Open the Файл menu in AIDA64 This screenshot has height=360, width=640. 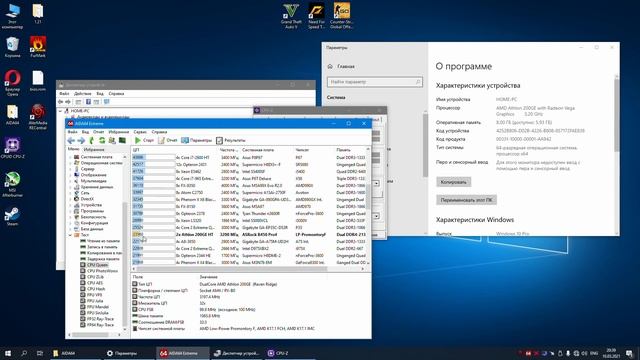coord(72,132)
